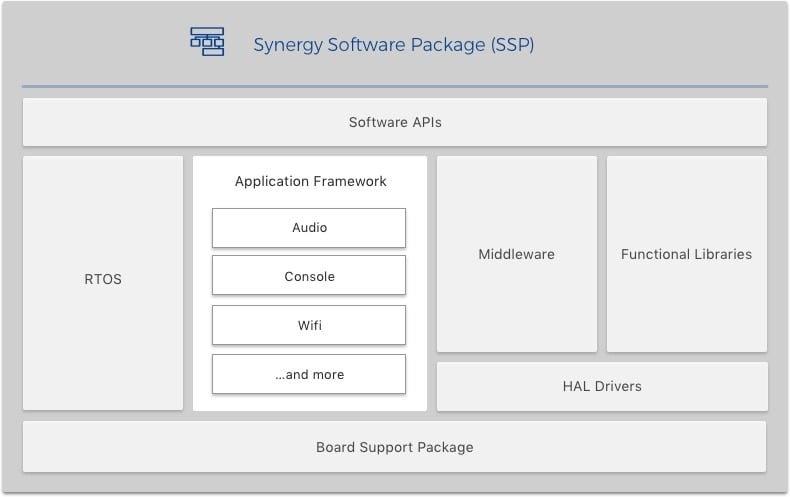Click the divider line under the title
The width and height of the screenshot is (790, 497).
[395, 87]
